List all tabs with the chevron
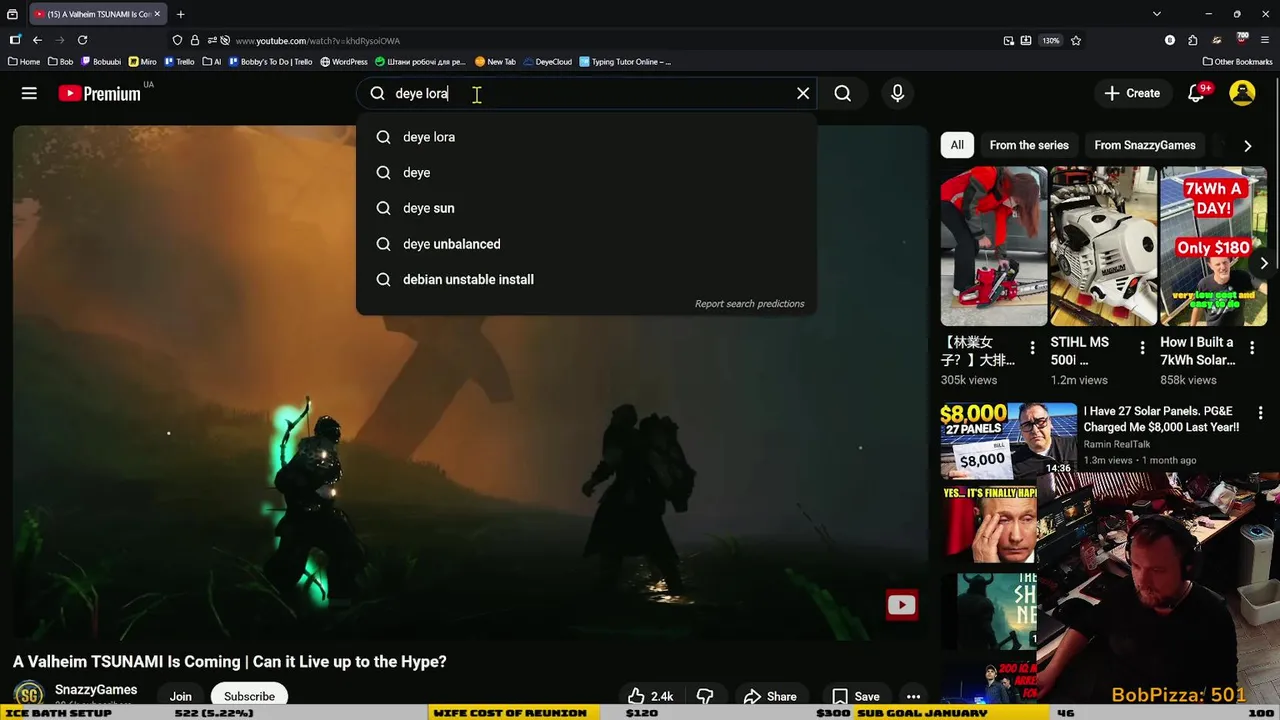 (x=1157, y=14)
